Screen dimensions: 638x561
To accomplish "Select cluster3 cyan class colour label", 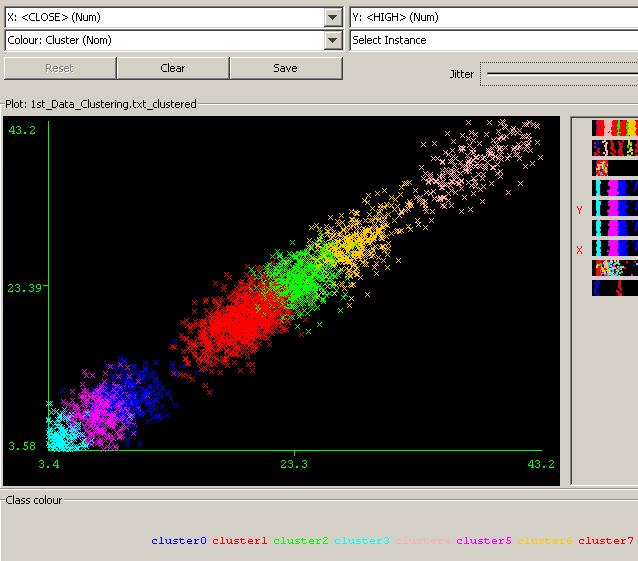I will pyautogui.click(x=362, y=541).
